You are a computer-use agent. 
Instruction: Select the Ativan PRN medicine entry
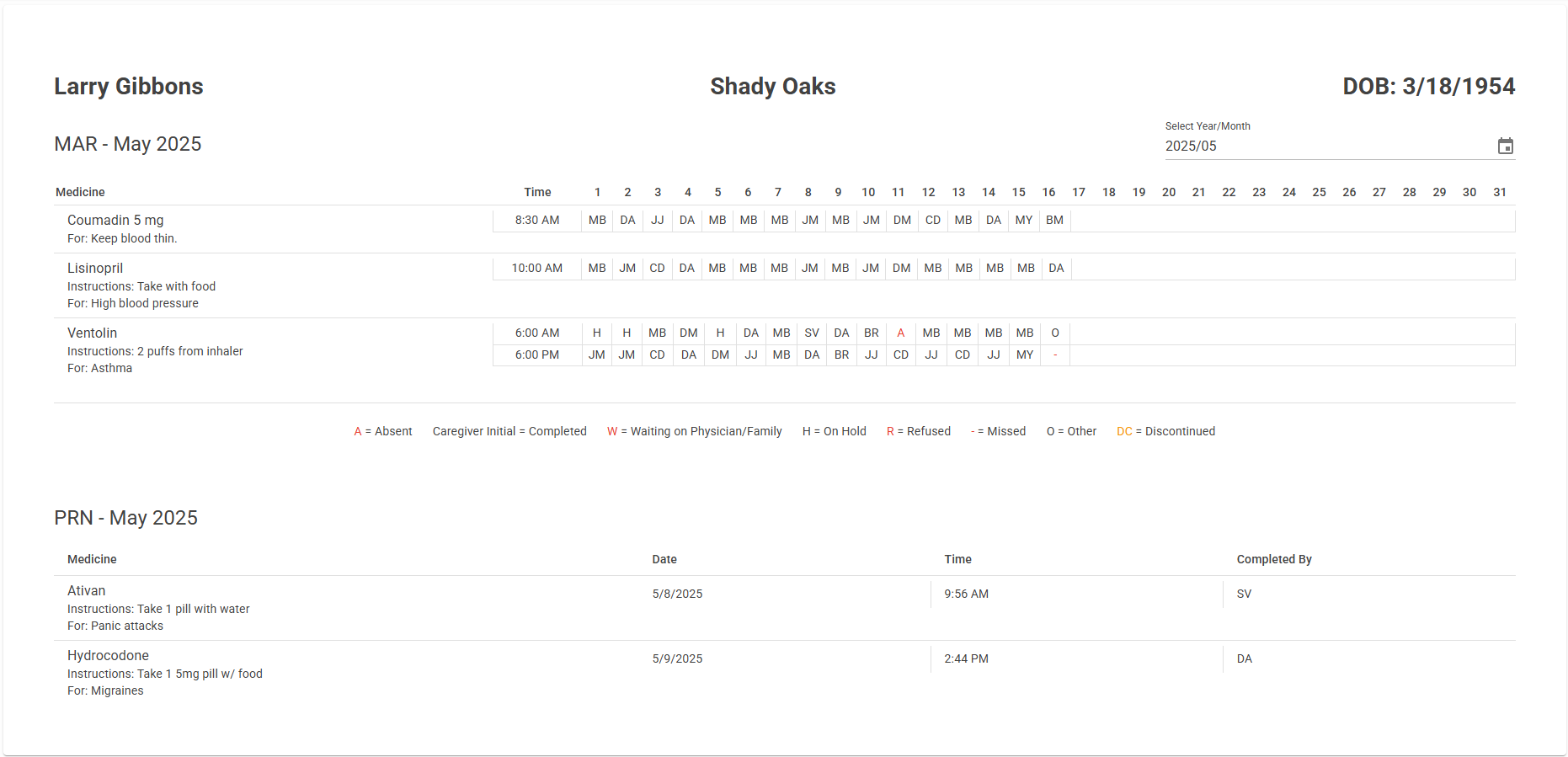pos(87,591)
